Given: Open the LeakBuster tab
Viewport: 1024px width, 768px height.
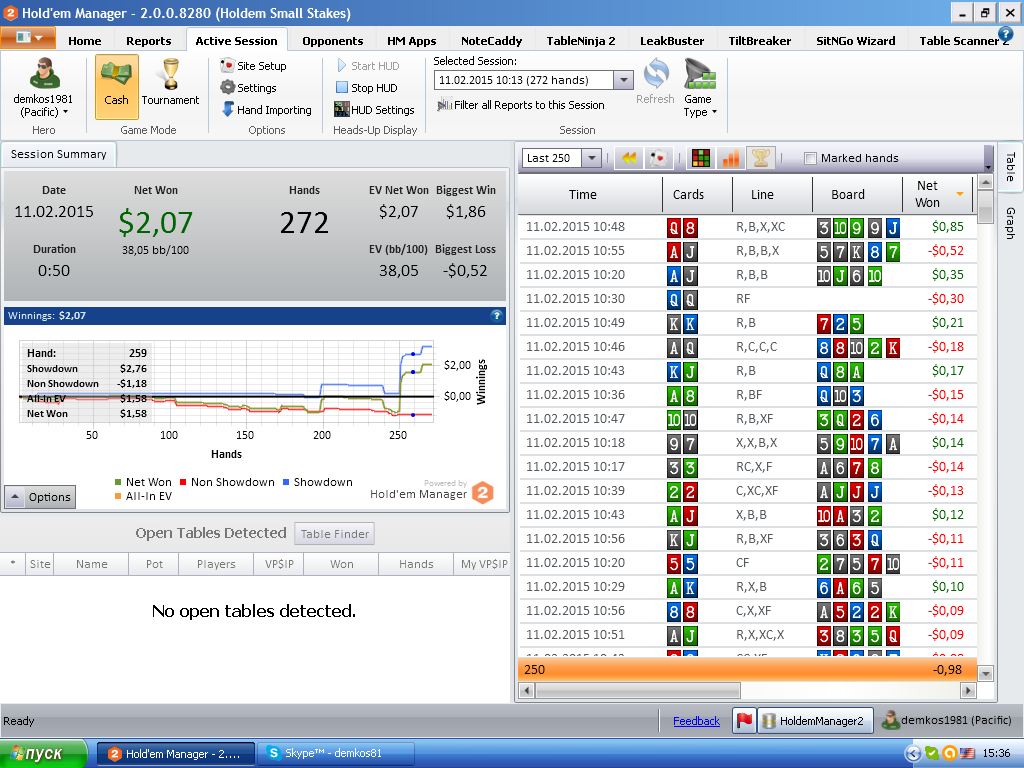Looking at the screenshot, I should (672, 40).
